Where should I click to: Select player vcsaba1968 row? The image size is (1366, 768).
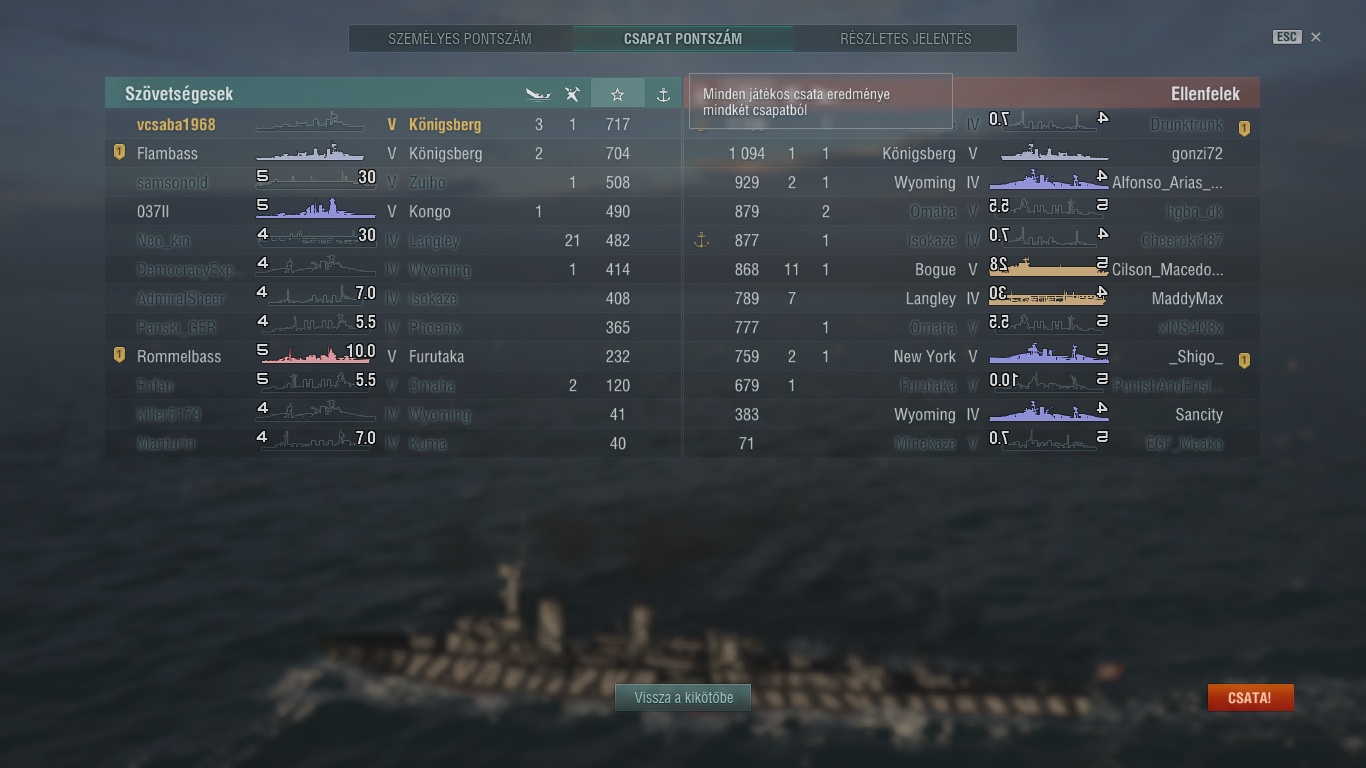coord(393,124)
